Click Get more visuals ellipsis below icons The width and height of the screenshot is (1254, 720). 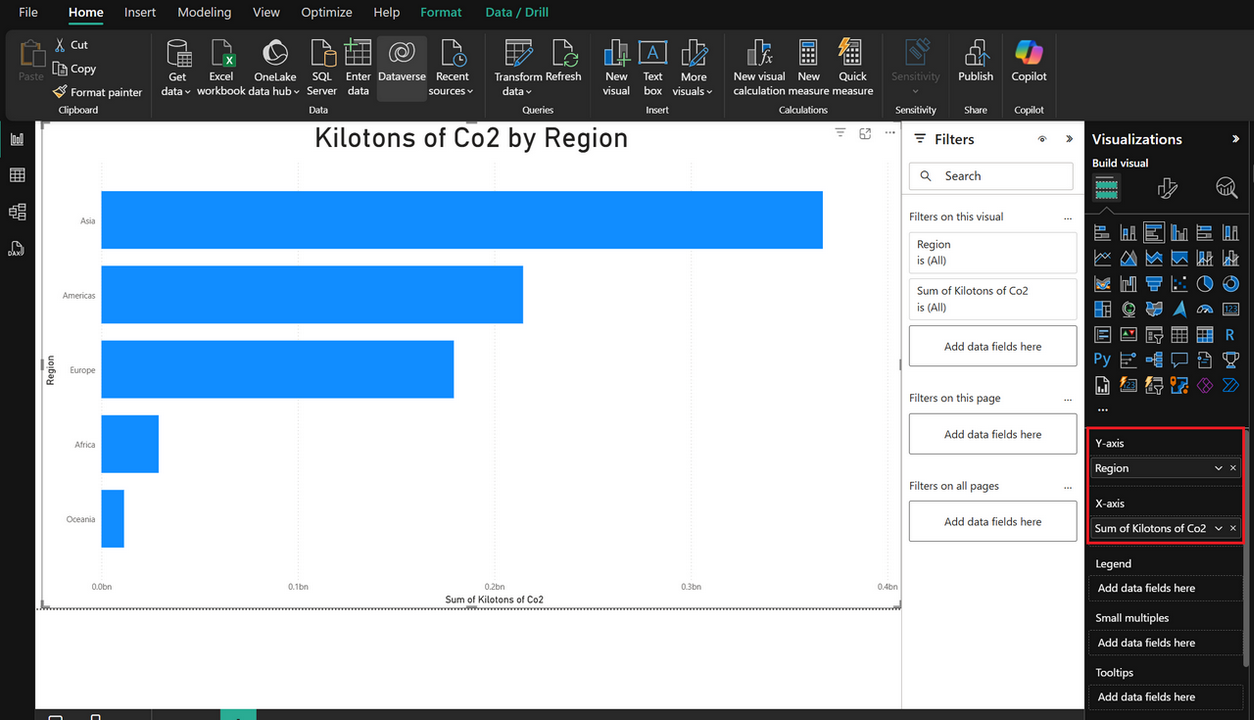1102,409
